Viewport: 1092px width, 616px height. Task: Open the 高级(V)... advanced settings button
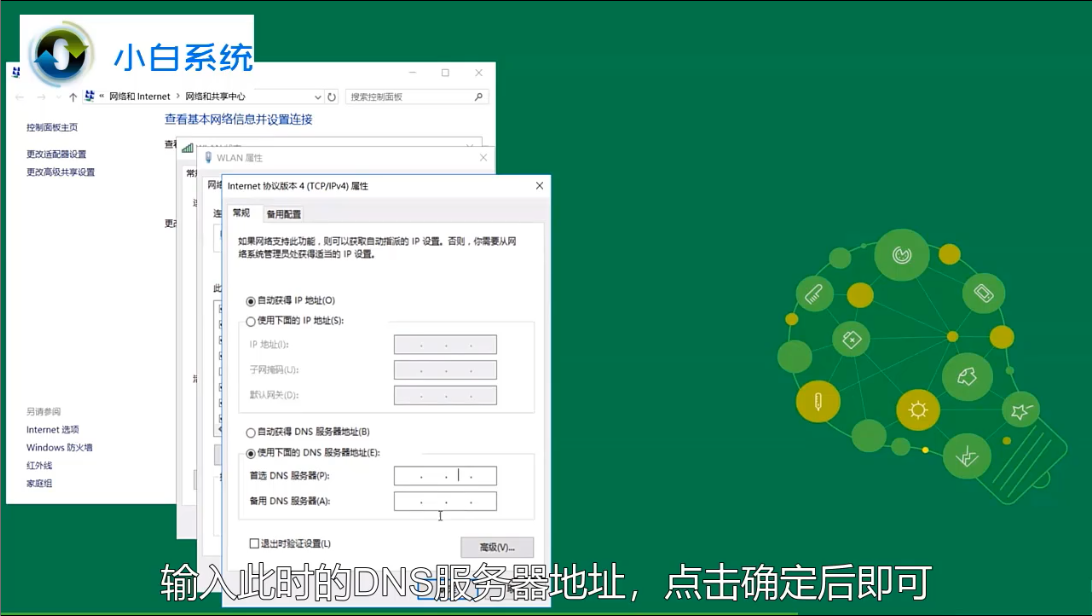click(x=497, y=547)
